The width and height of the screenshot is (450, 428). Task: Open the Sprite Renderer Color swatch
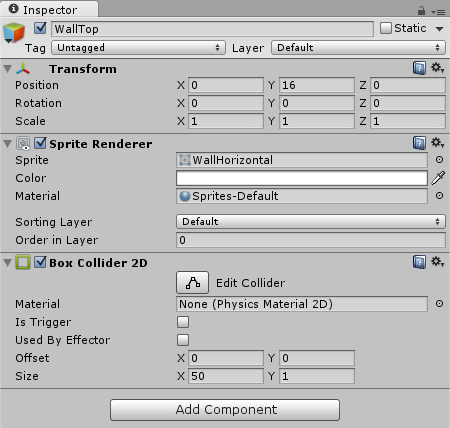[302, 178]
